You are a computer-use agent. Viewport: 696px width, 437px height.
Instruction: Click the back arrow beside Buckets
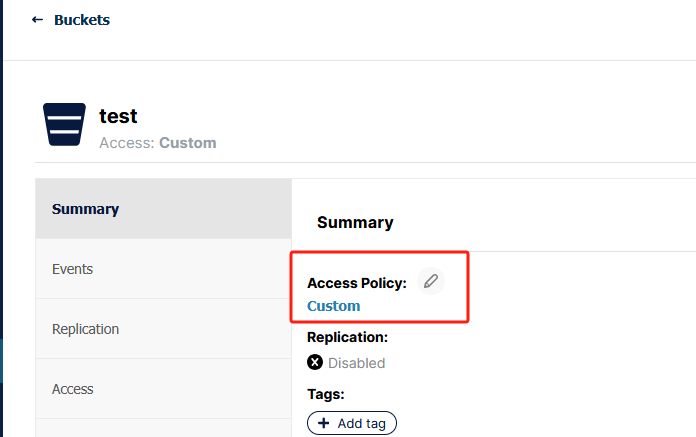tap(37, 20)
